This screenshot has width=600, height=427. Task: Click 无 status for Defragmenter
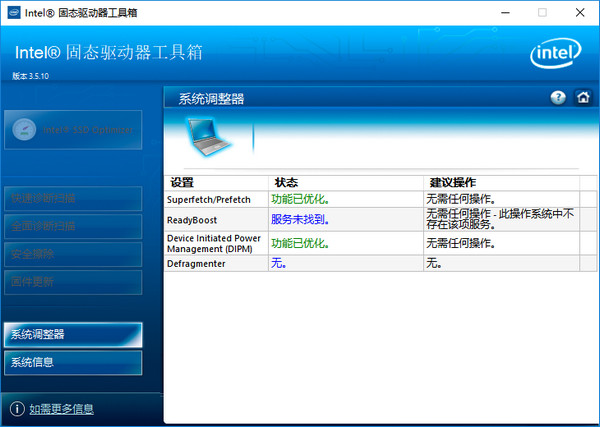click(x=279, y=263)
